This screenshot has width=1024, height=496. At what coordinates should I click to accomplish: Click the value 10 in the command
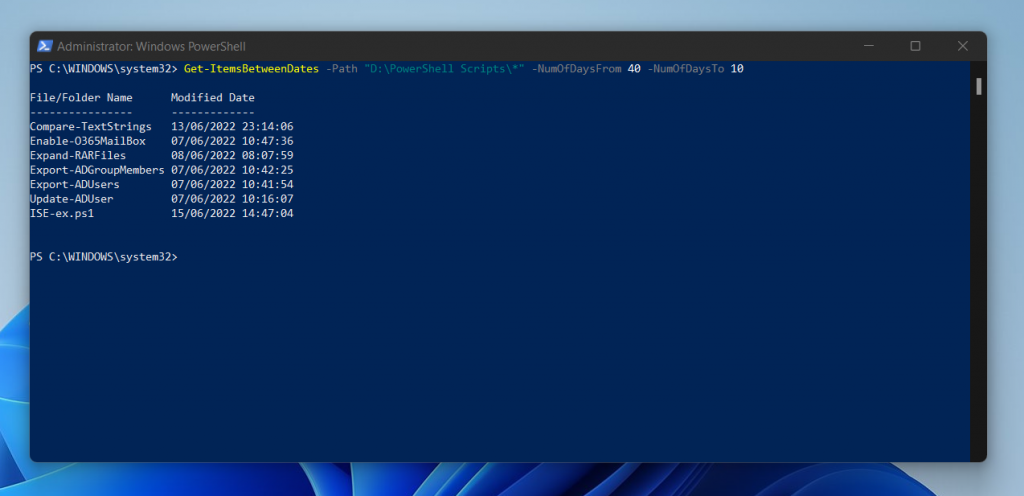[x=737, y=69]
